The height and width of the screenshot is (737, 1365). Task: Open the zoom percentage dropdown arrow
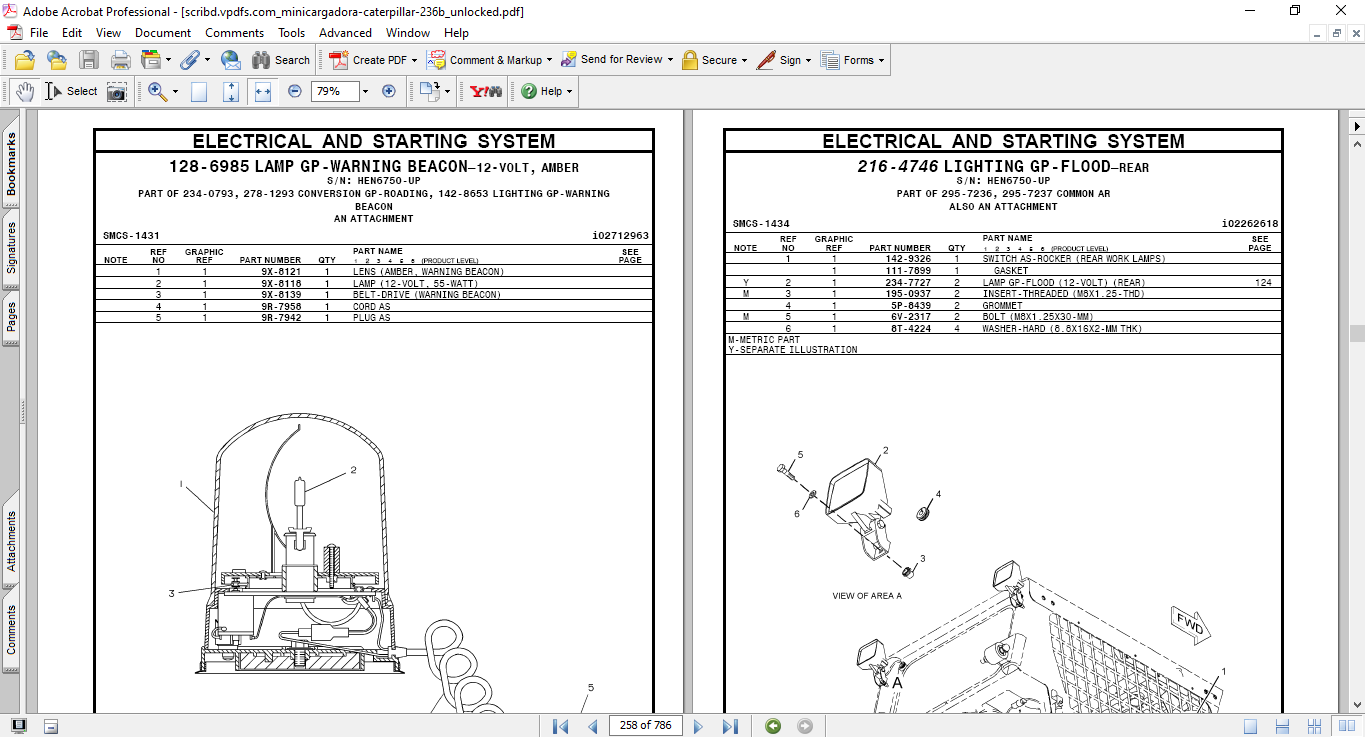(x=365, y=91)
